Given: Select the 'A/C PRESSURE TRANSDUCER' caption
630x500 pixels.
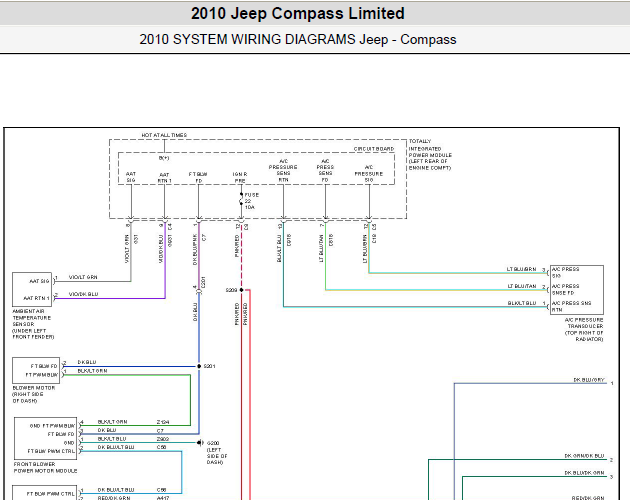Looking at the screenshot, I should 584,329.
